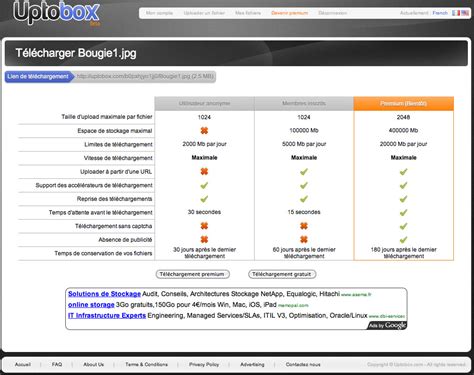Click the Ads by Google badge
The image size is (474, 375).
click(x=387, y=325)
